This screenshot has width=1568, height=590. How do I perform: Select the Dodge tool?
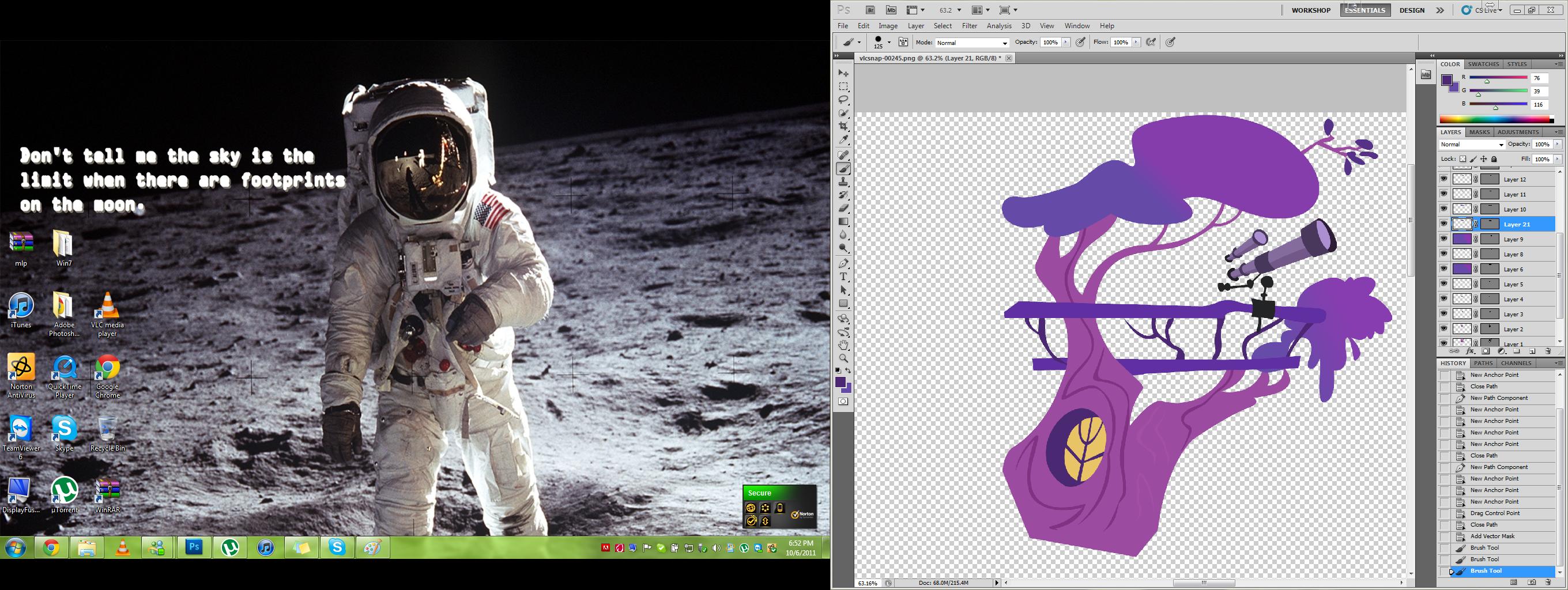tap(843, 248)
